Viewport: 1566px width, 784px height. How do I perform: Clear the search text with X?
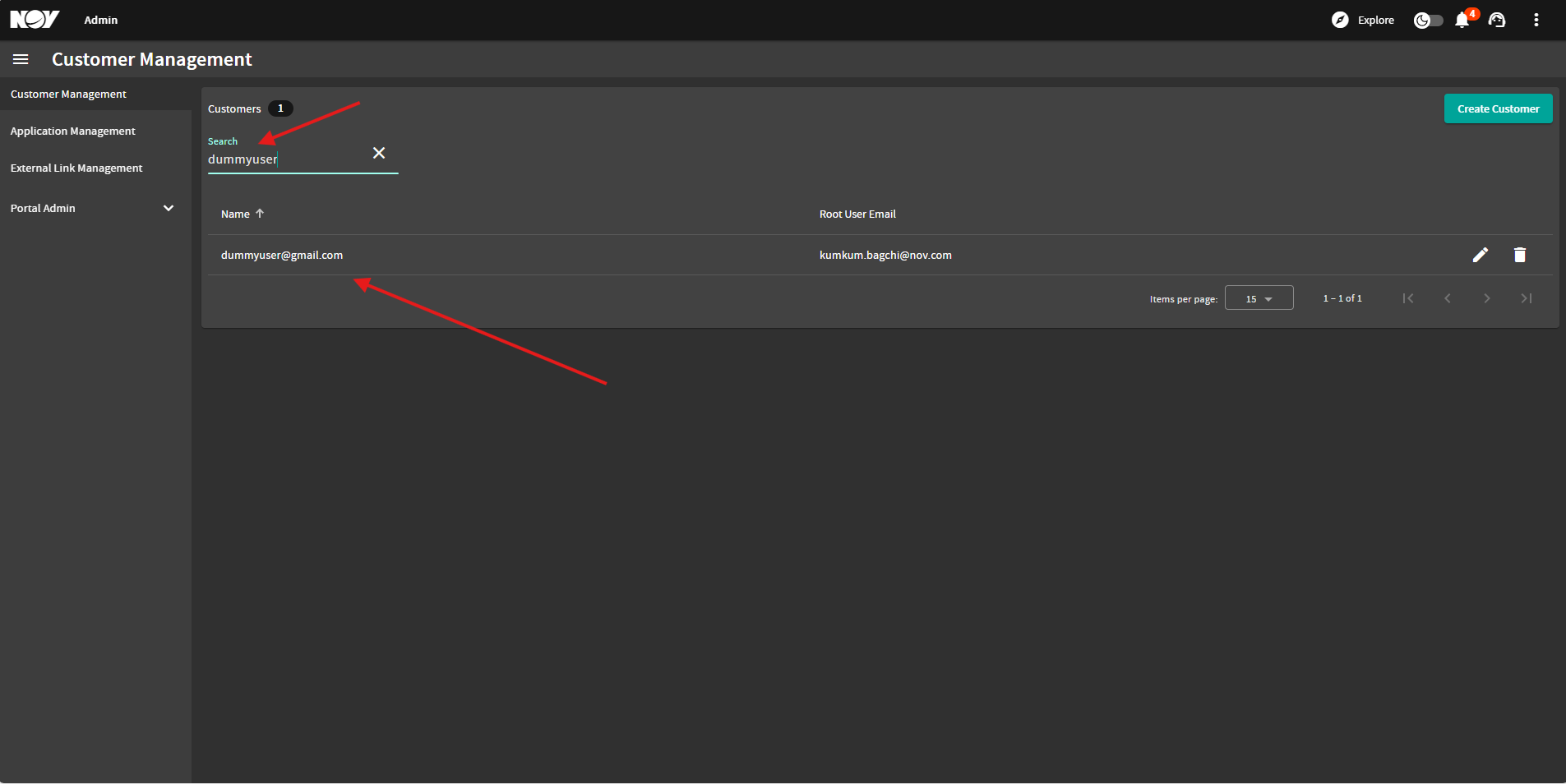click(379, 153)
